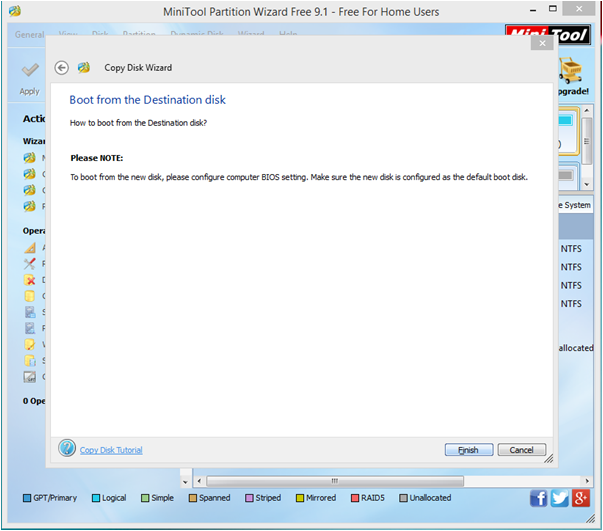
Task: Open the General menu
Action: pos(30,35)
